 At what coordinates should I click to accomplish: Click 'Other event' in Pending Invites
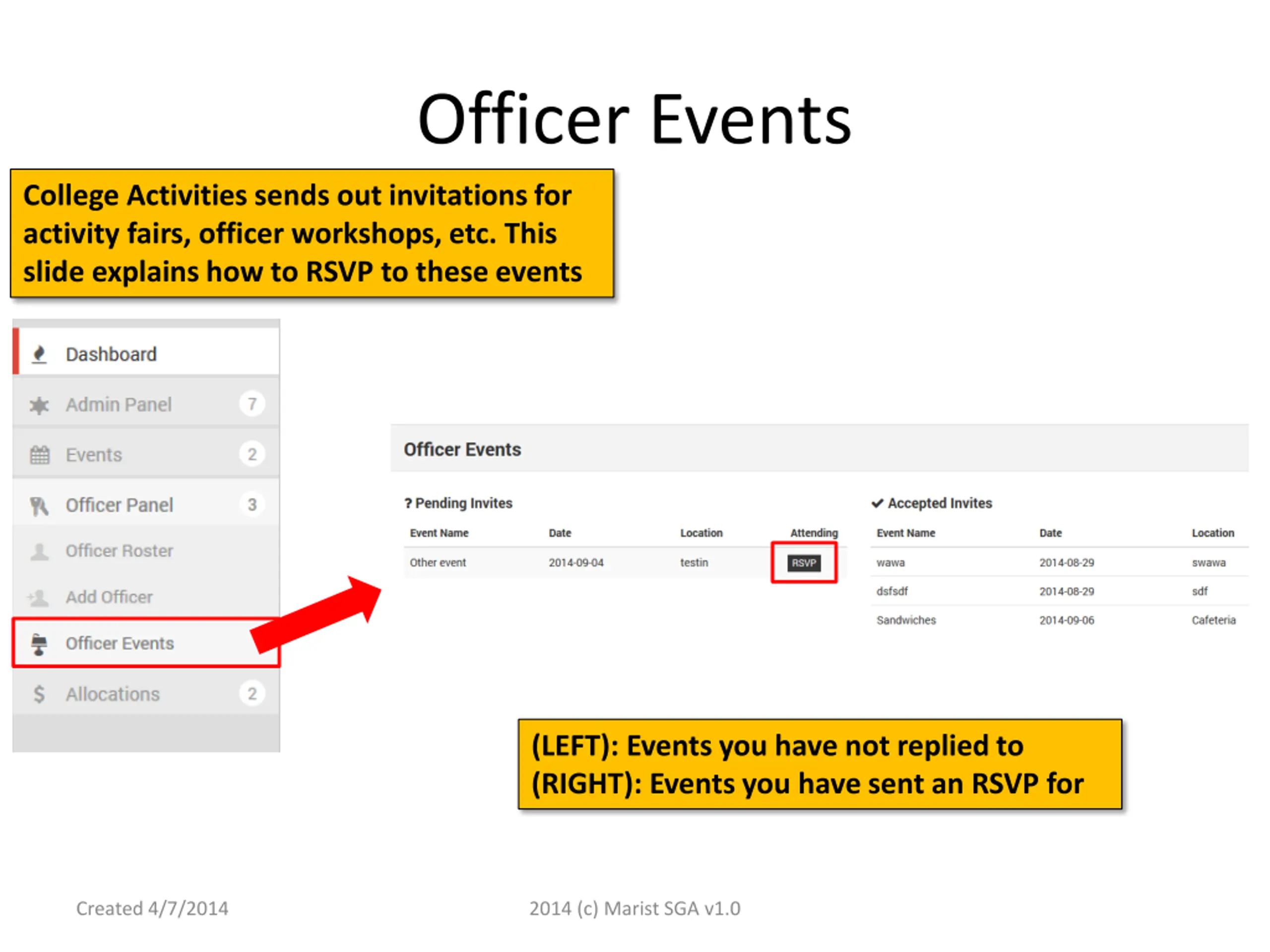(438, 562)
